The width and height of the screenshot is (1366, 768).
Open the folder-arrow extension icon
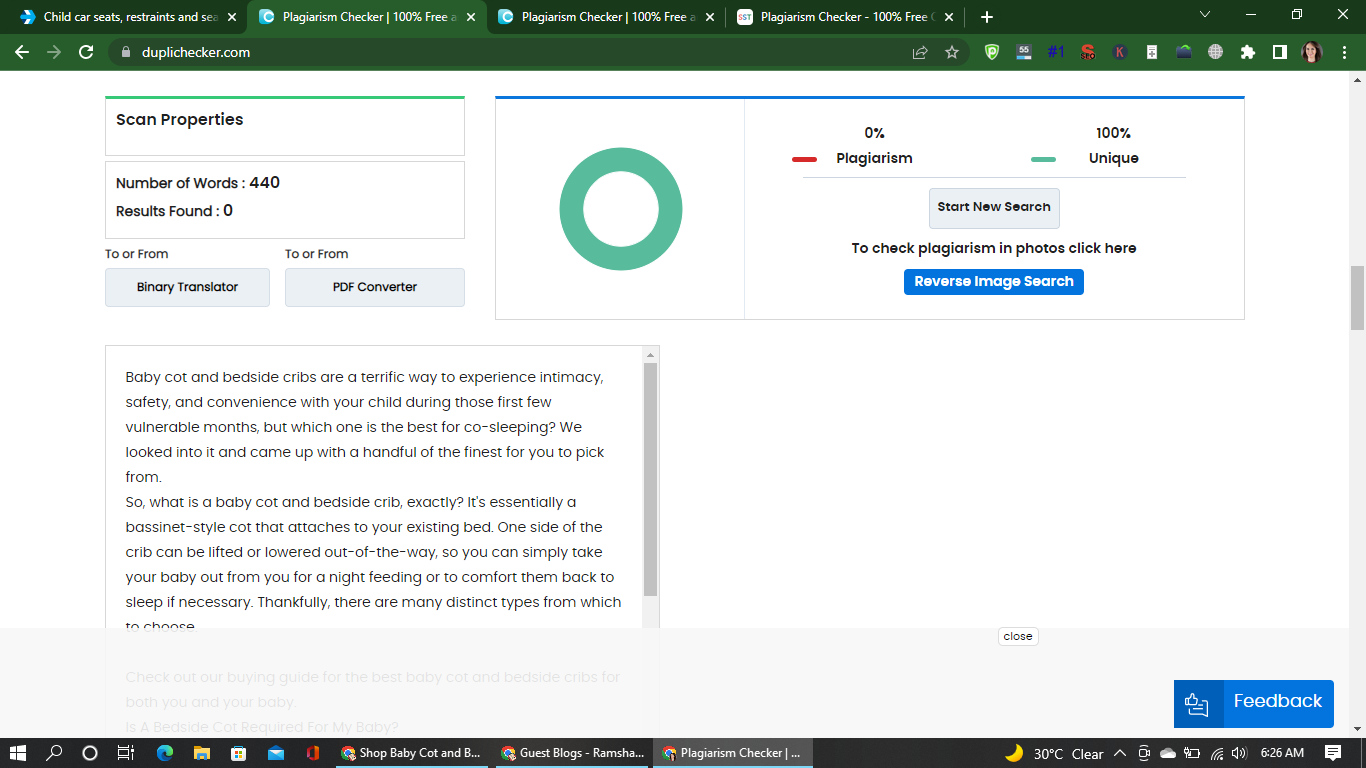(1184, 52)
